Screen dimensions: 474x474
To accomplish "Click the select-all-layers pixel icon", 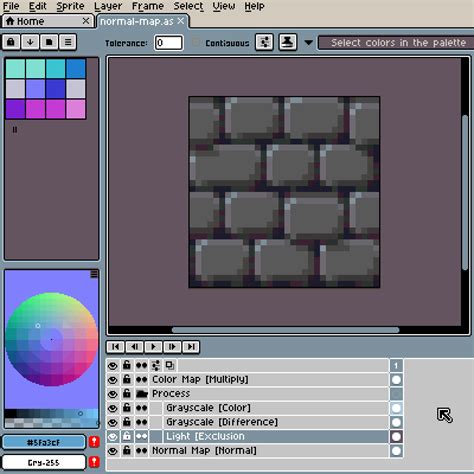I will [264, 42].
